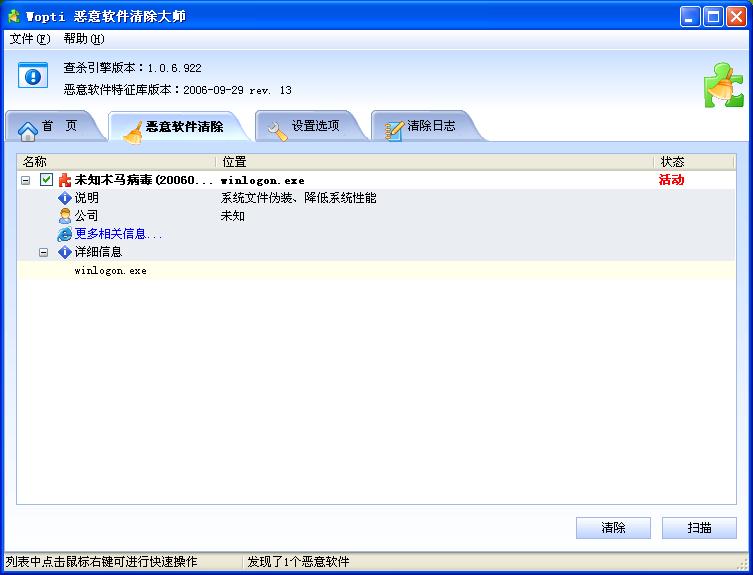The width and height of the screenshot is (753, 575).
Task: Open the 文件(F) menu
Action: click(30, 39)
